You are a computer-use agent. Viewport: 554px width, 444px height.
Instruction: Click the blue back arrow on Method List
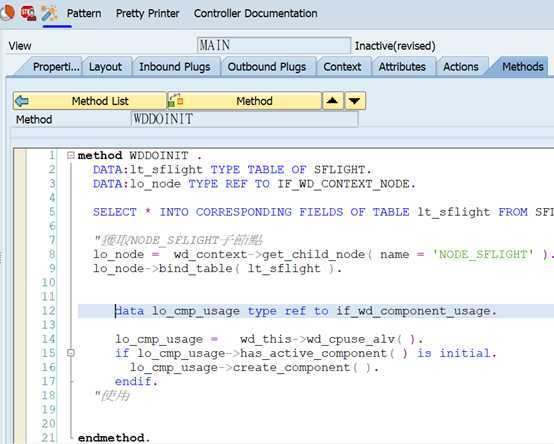coord(22,101)
